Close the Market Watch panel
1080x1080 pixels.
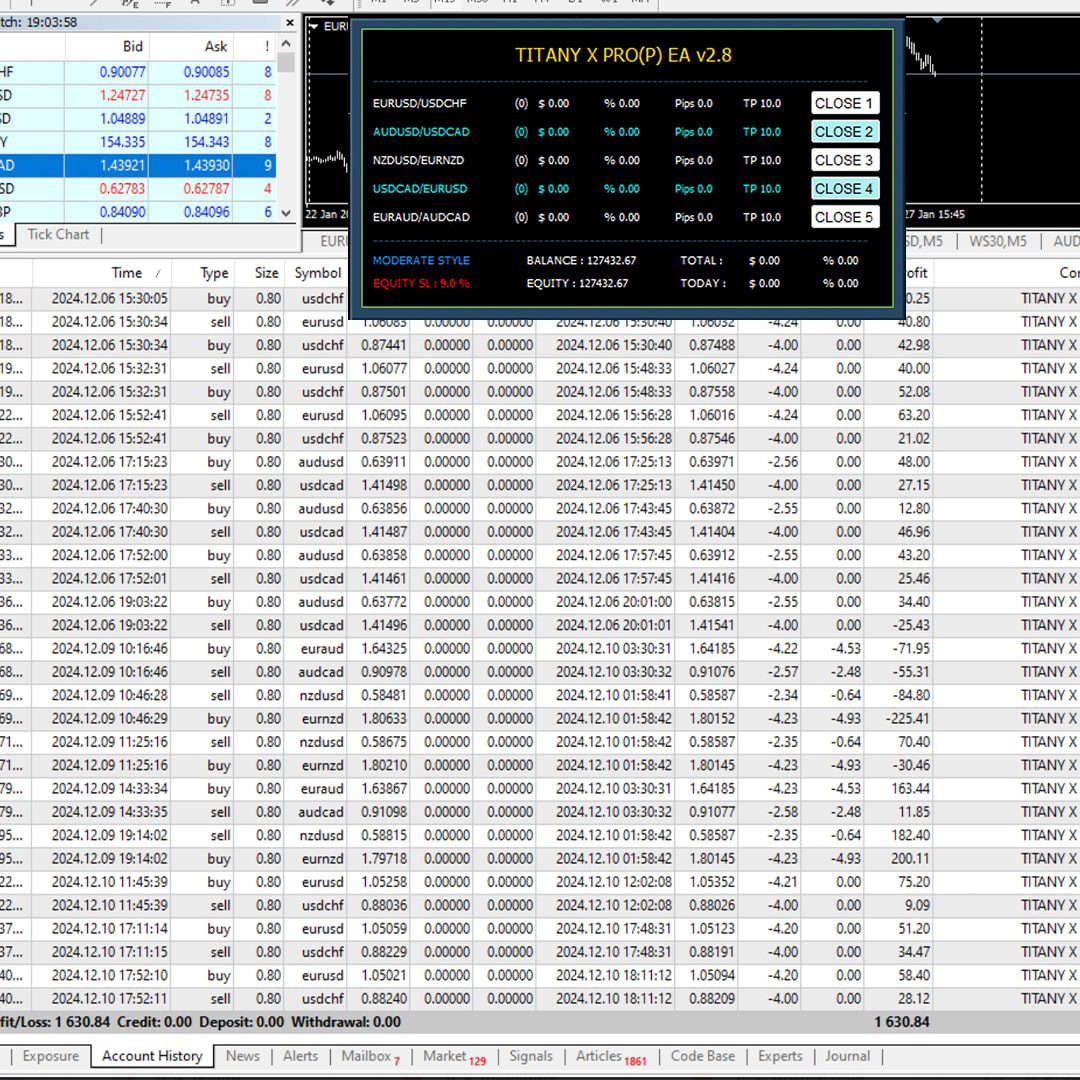(x=290, y=22)
